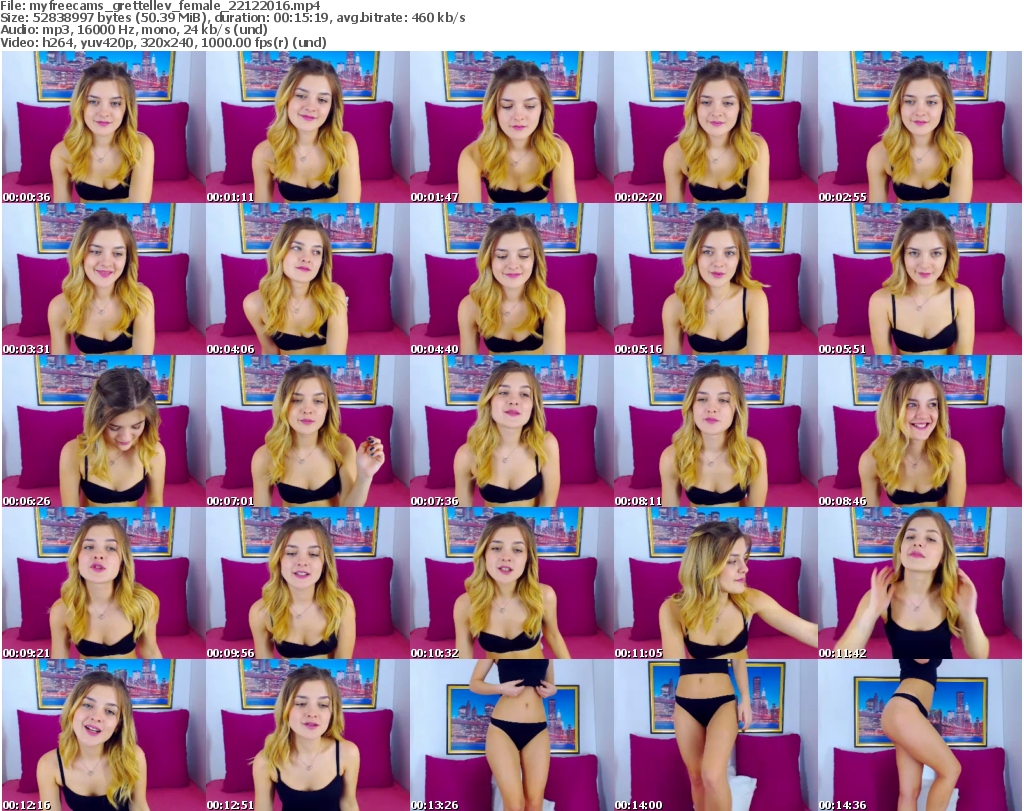Click the File name text line
Screen dimensions: 1024x811
[x=161, y=6]
